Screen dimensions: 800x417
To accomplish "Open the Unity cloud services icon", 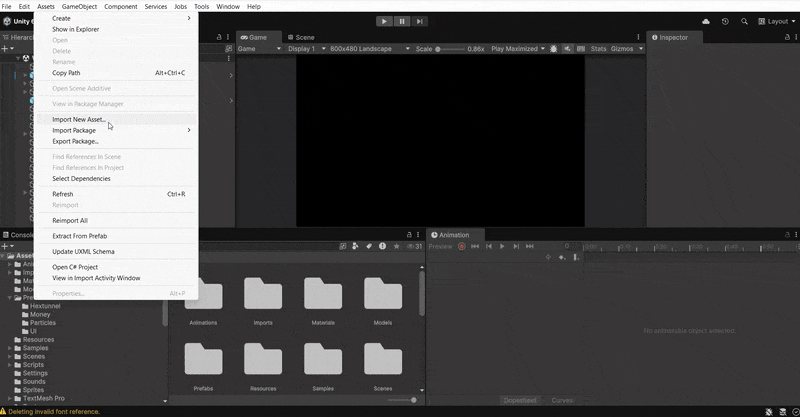I will [706, 21].
